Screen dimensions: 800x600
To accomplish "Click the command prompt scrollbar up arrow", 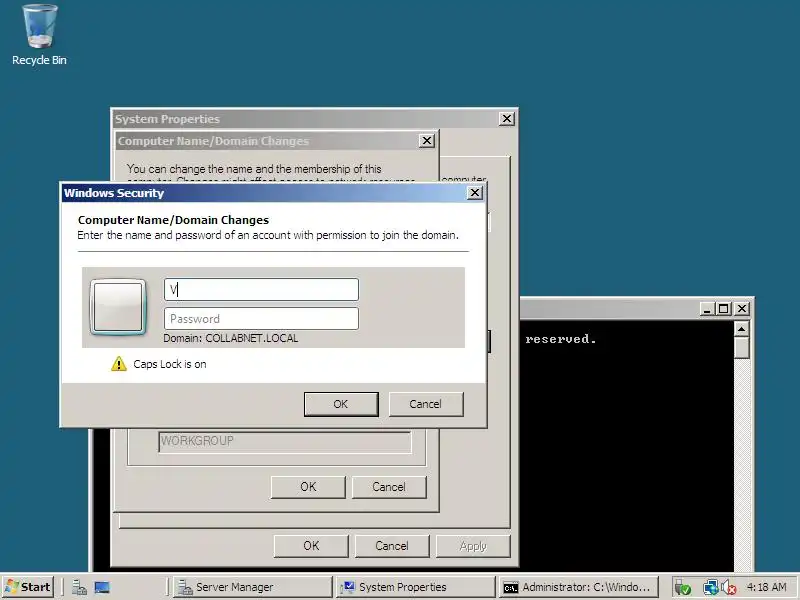I will [x=741, y=329].
